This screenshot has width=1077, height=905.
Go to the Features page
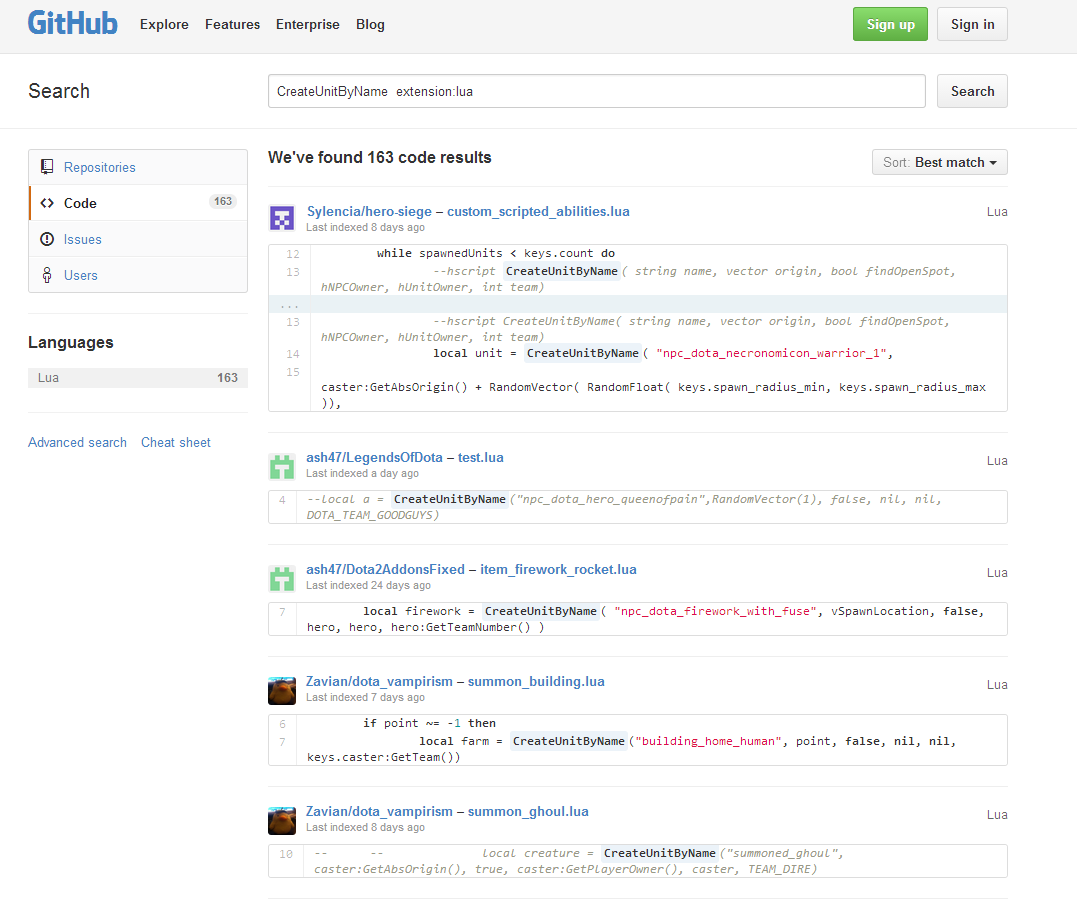click(x=232, y=24)
